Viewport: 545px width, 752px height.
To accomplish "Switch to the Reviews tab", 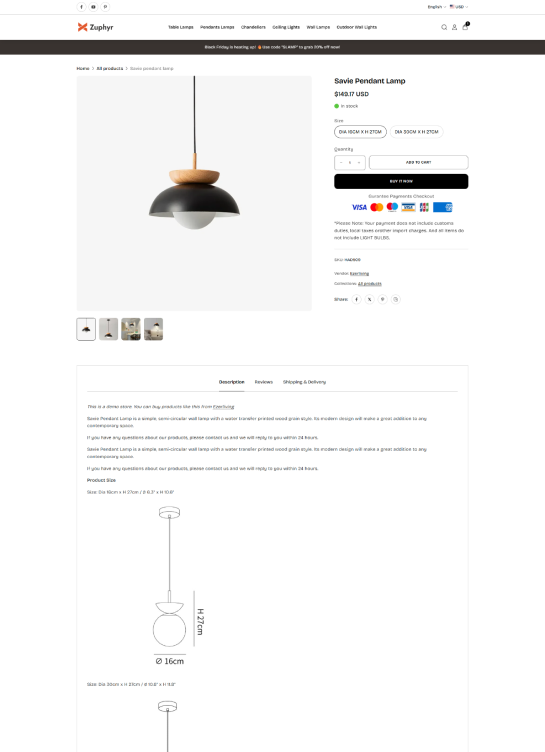I will point(263,382).
